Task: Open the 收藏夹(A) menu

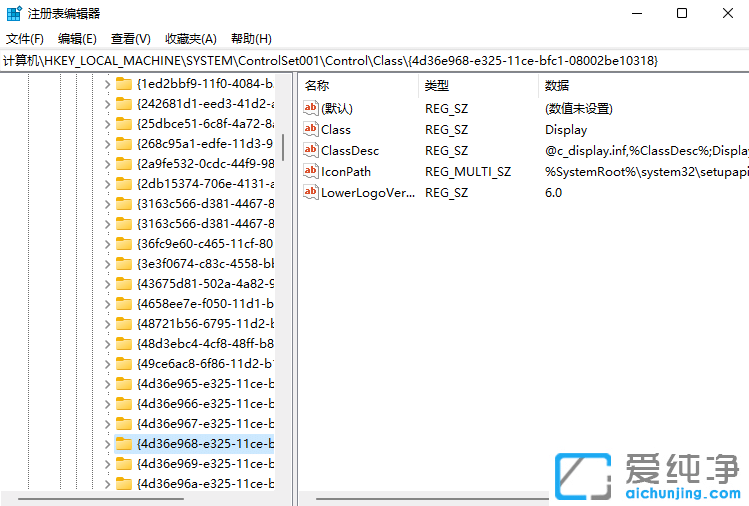Action: coord(191,39)
